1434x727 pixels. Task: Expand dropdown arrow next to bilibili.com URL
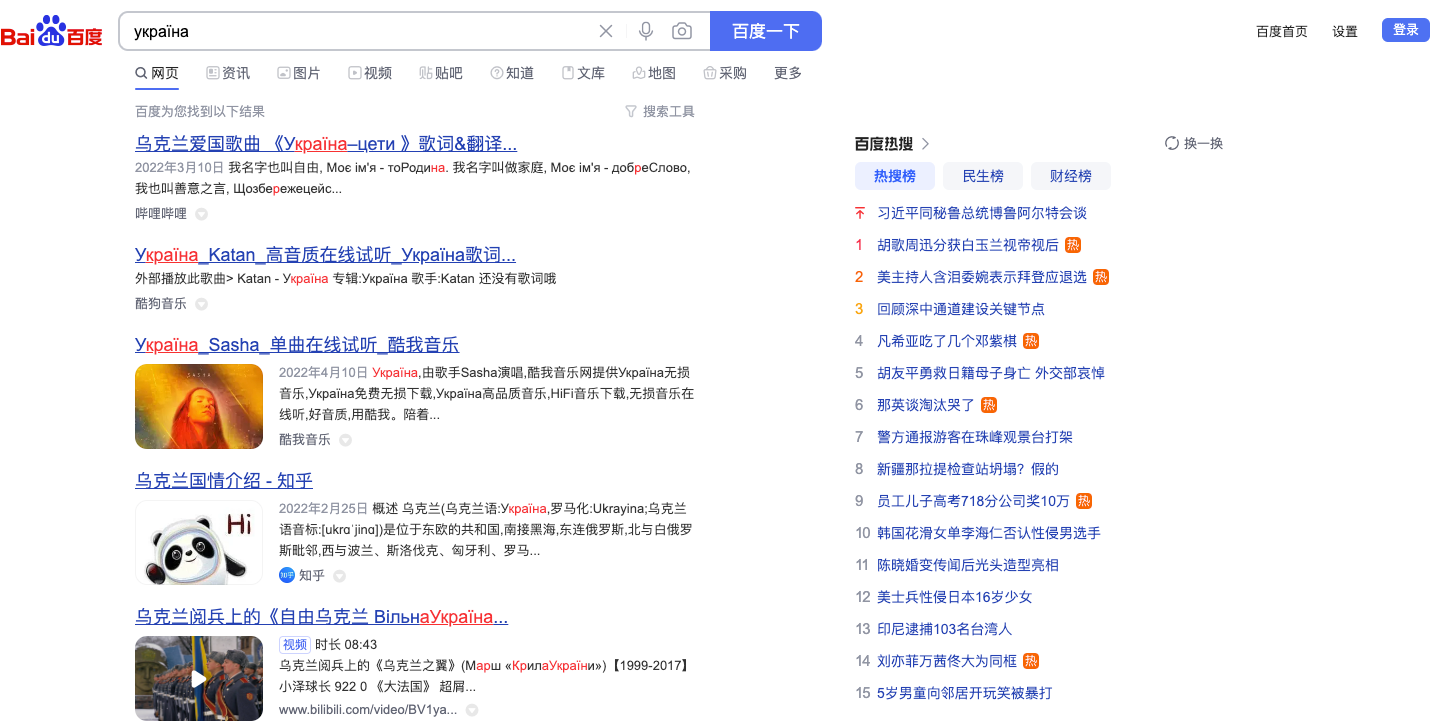pos(471,710)
